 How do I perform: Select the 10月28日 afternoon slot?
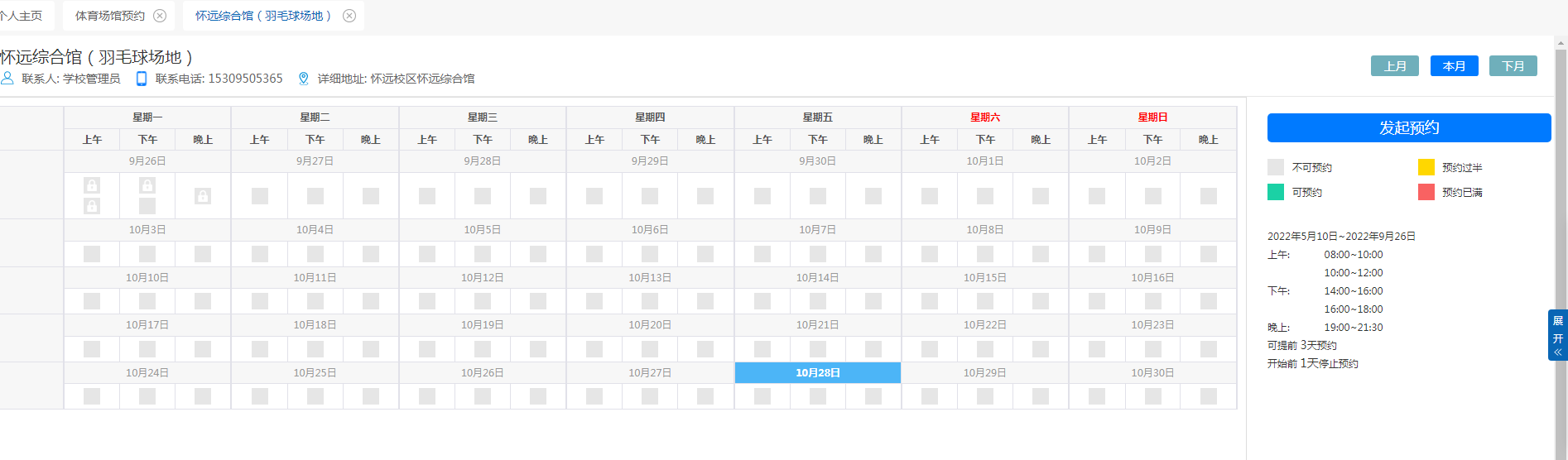point(818,396)
